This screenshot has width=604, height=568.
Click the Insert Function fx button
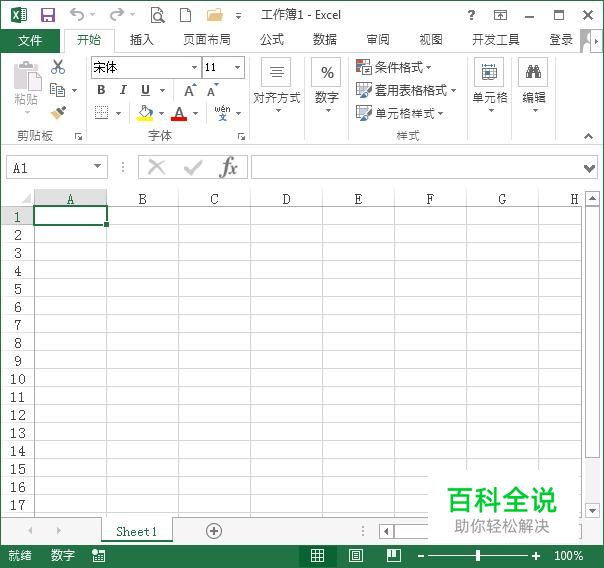(228, 167)
